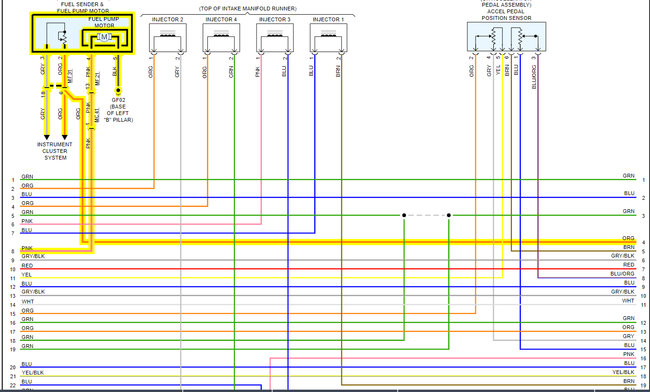This screenshot has height=392, width=650.
Task: Click the fuel sender variable resistor symbol
Action: (x=63, y=37)
